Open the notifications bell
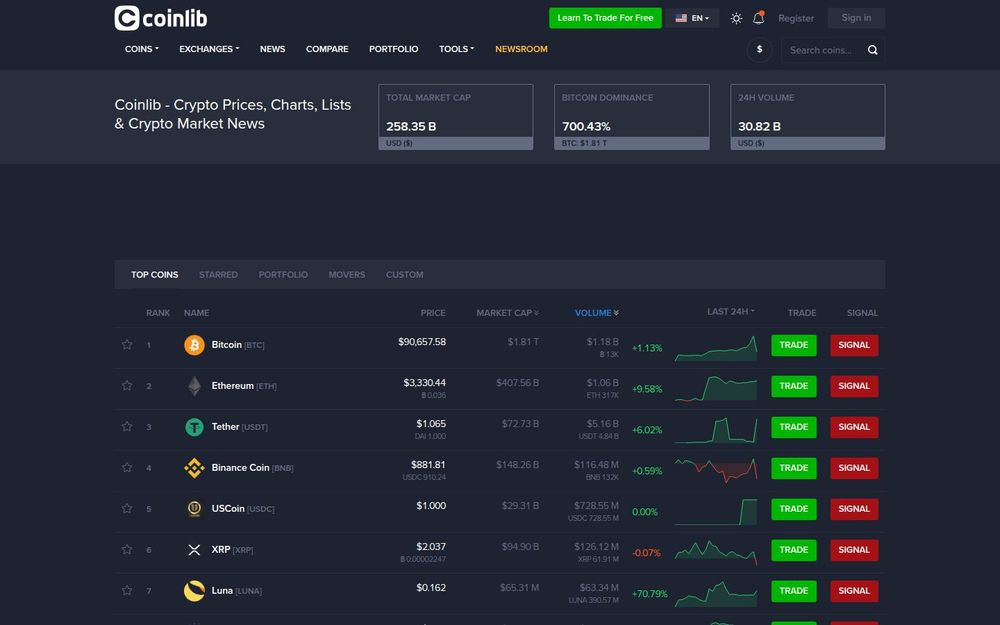Screen dimensions: 1000x625 (758, 18)
